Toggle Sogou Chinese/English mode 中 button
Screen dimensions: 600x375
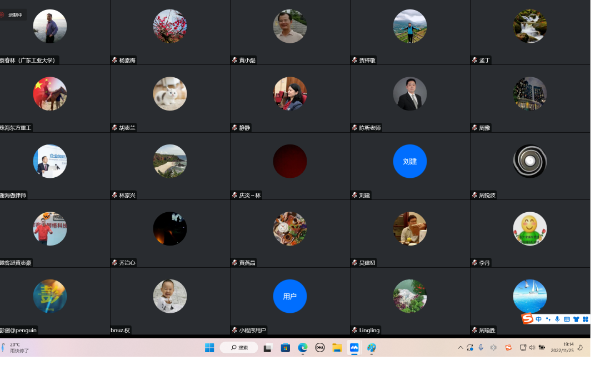538,319
